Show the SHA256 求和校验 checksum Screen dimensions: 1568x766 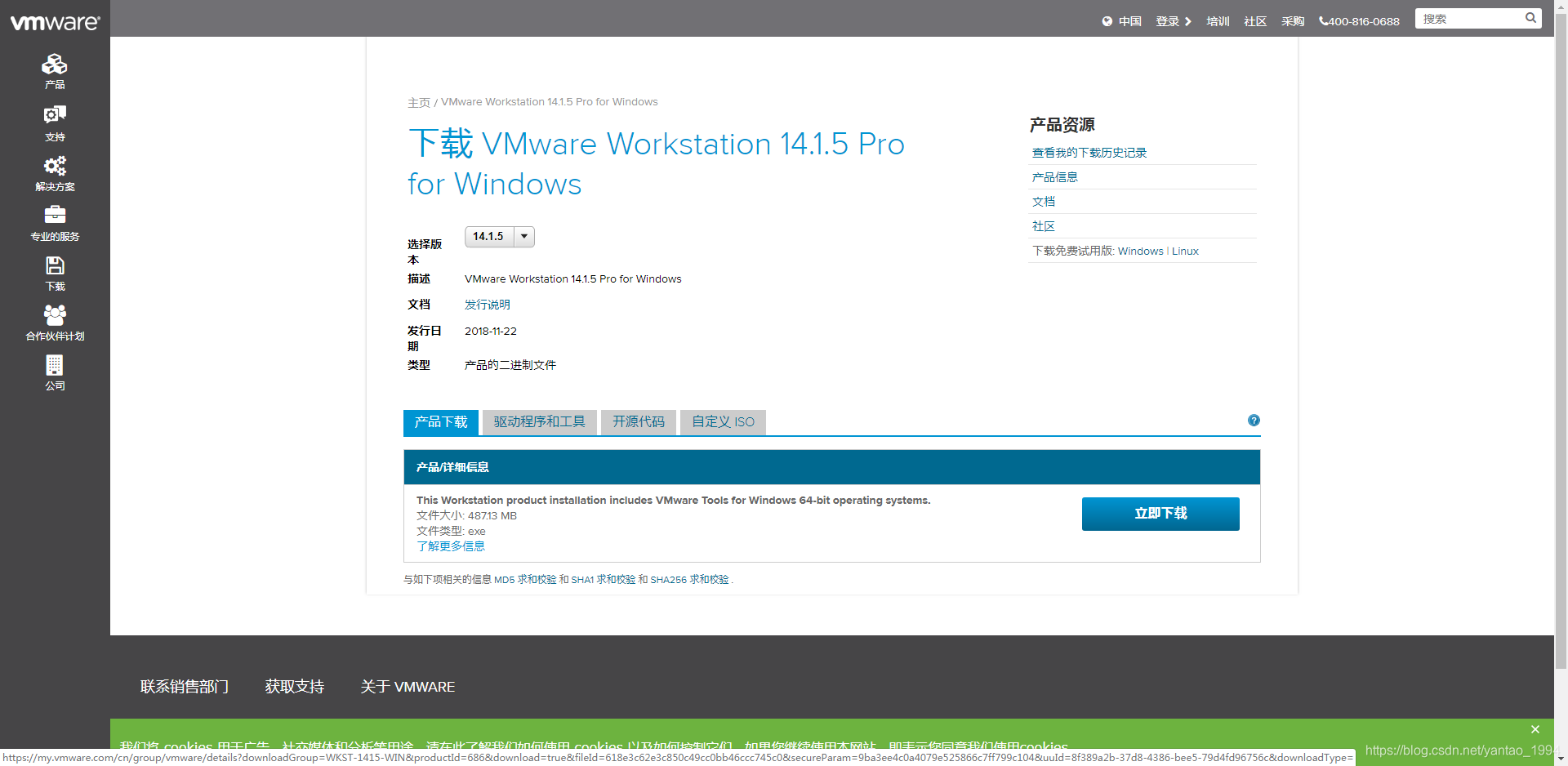[x=689, y=580]
